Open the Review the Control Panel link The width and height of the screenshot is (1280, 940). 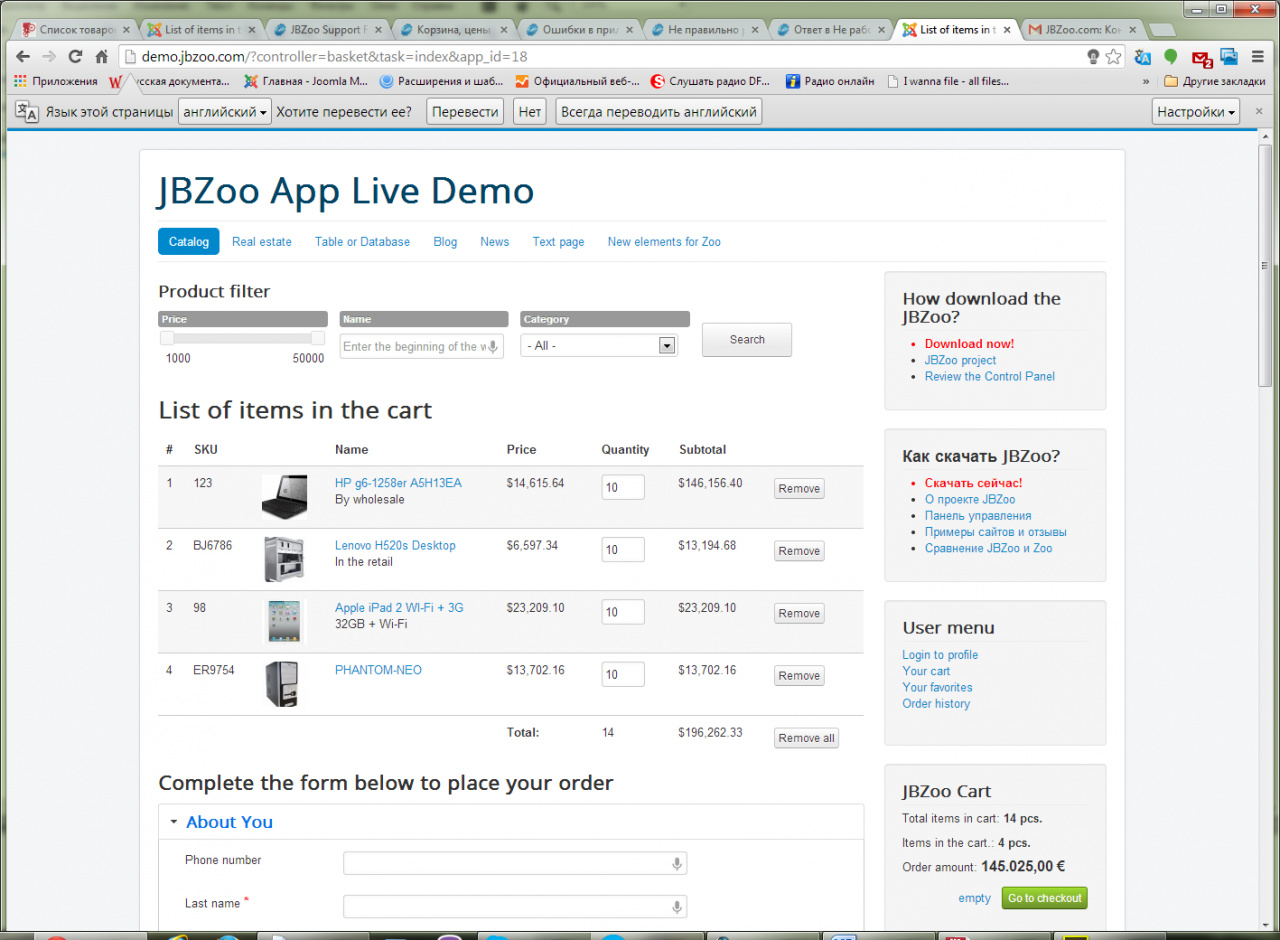(x=990, y=376)
